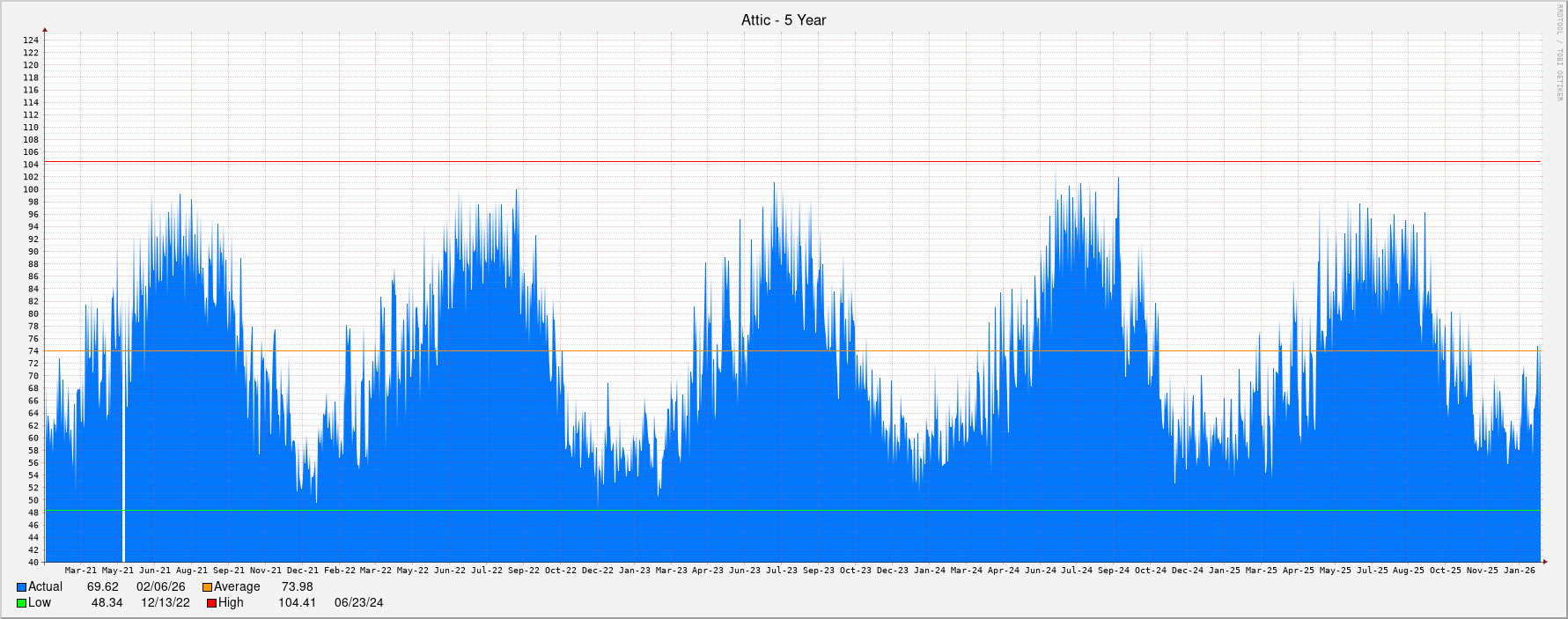The height and width of the screenshot is (619, 1568).
Task: Click the chart title Attic - 5 Year
Action: click(783, 20)
